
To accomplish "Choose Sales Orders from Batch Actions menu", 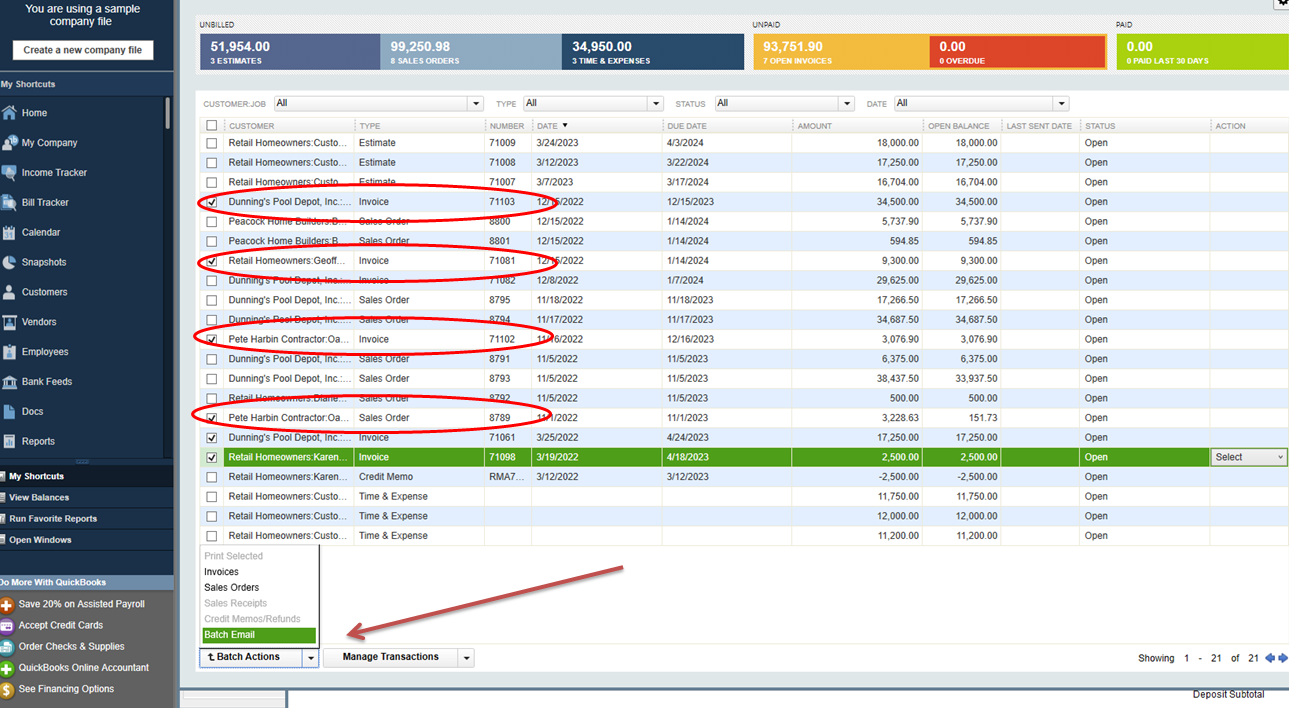I will (x=232, y=588).
